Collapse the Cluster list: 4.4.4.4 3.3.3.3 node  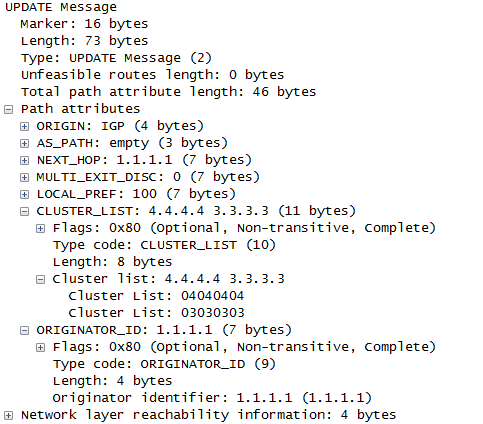pyautogui.click(x=40, y=279)
